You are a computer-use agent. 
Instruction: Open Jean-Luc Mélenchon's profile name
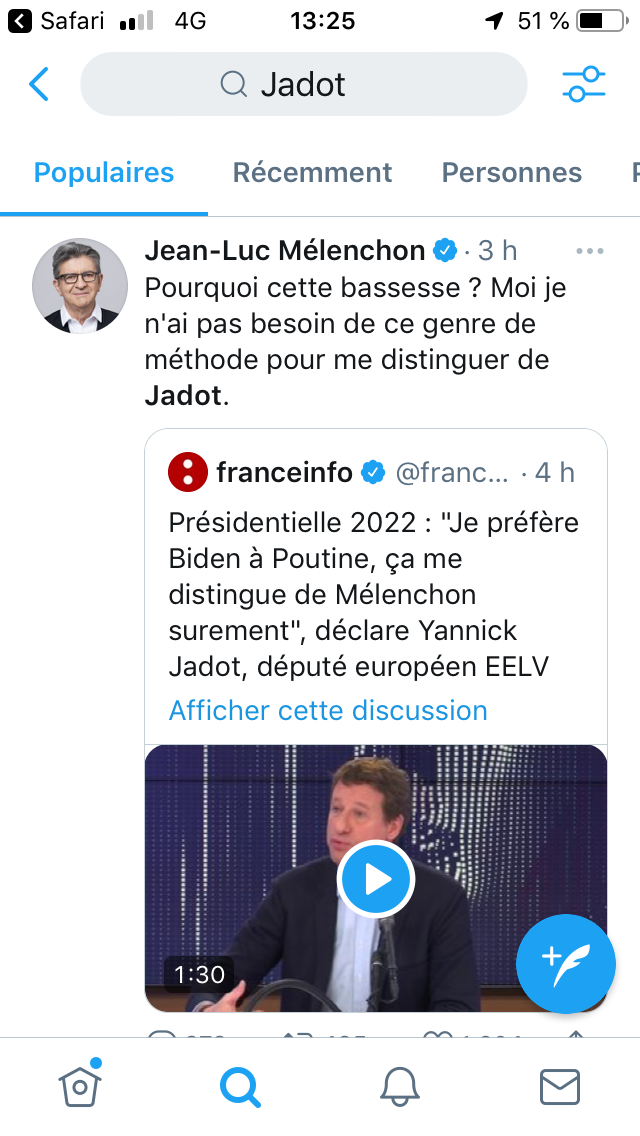click(285, 250)
